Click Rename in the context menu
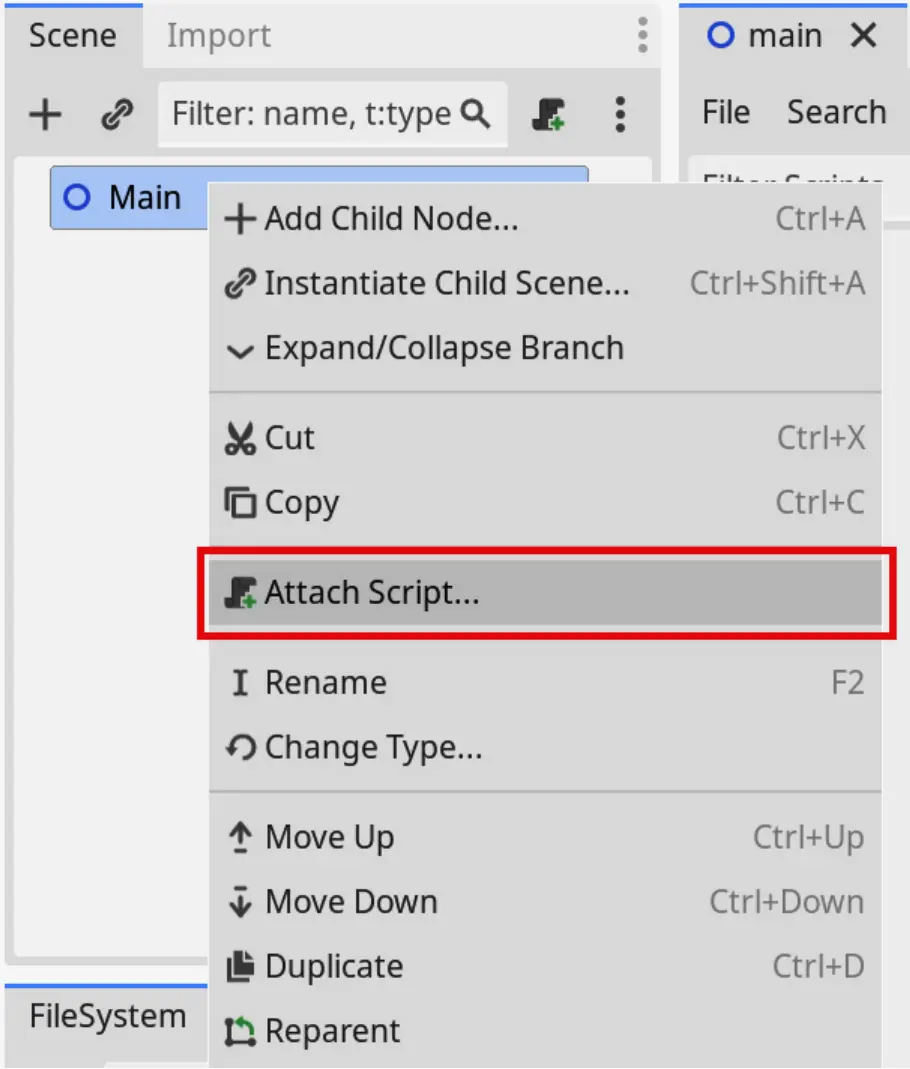 click(x=325, y=682)
